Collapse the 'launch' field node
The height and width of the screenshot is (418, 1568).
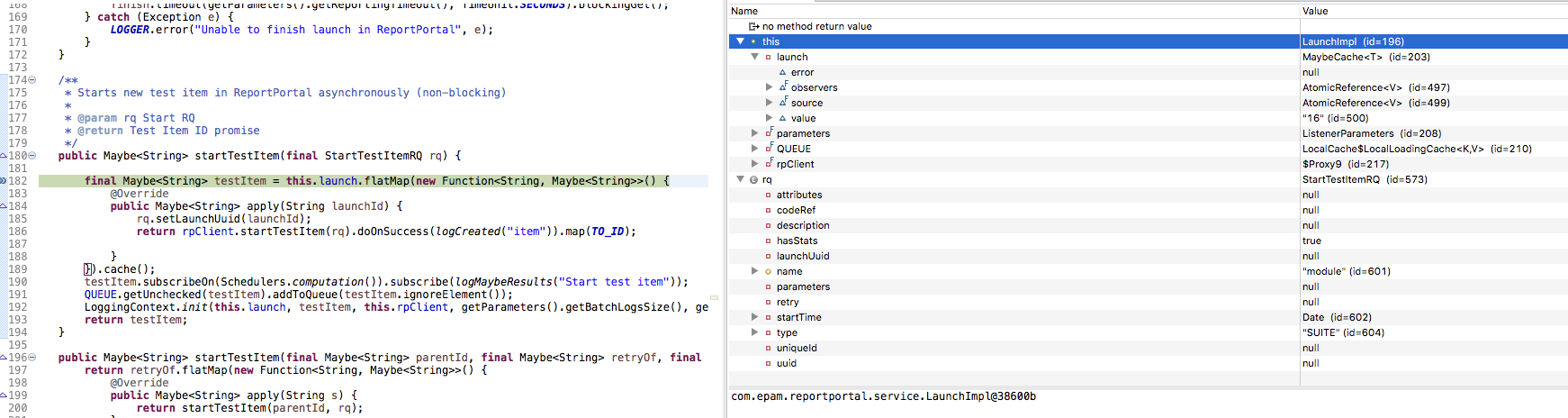click(754, 57)
